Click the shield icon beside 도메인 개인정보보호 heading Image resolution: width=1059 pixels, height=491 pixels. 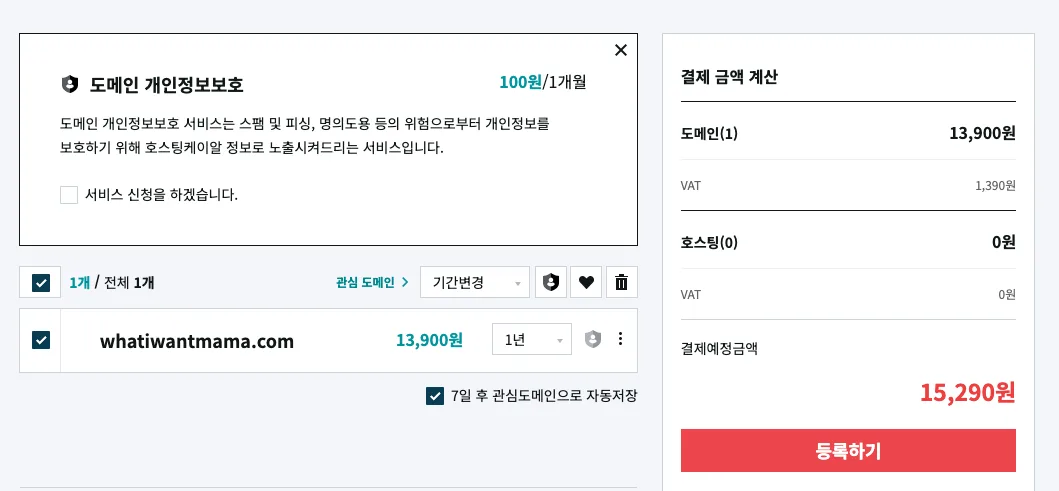tap(70, 84)
